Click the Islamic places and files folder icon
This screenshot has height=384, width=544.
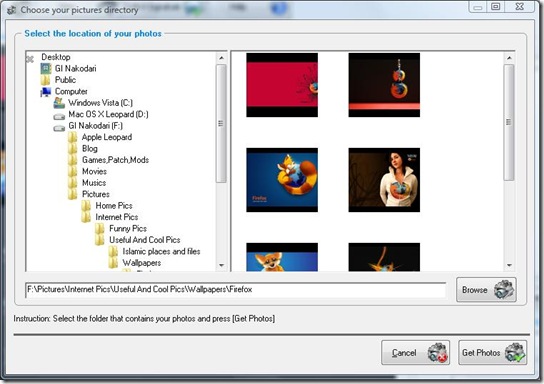(113, 251)
